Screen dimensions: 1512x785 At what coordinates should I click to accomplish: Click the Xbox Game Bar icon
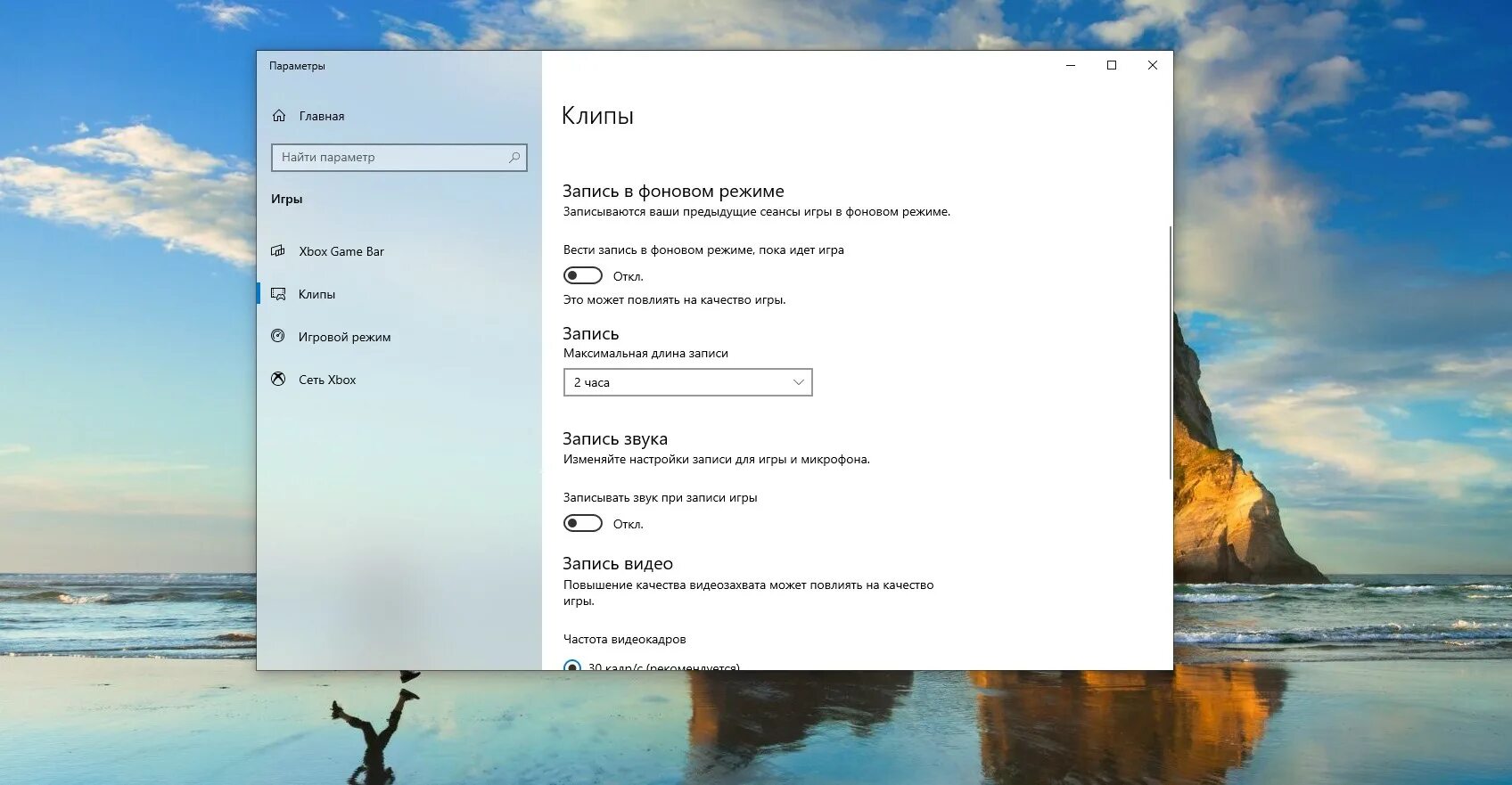pos(278,251)
